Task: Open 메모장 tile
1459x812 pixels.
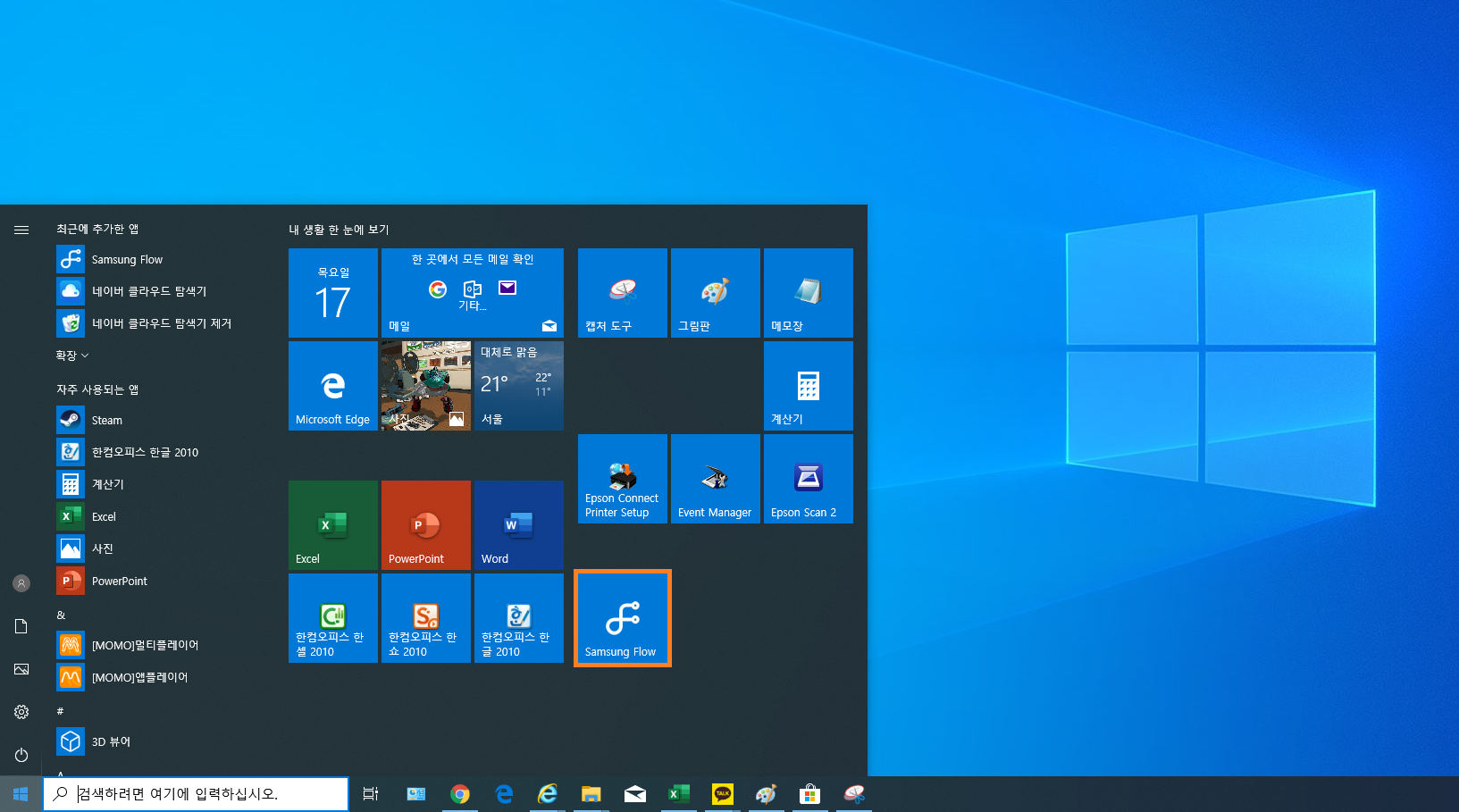Action: pyautogui.click(x=809, y=293)
